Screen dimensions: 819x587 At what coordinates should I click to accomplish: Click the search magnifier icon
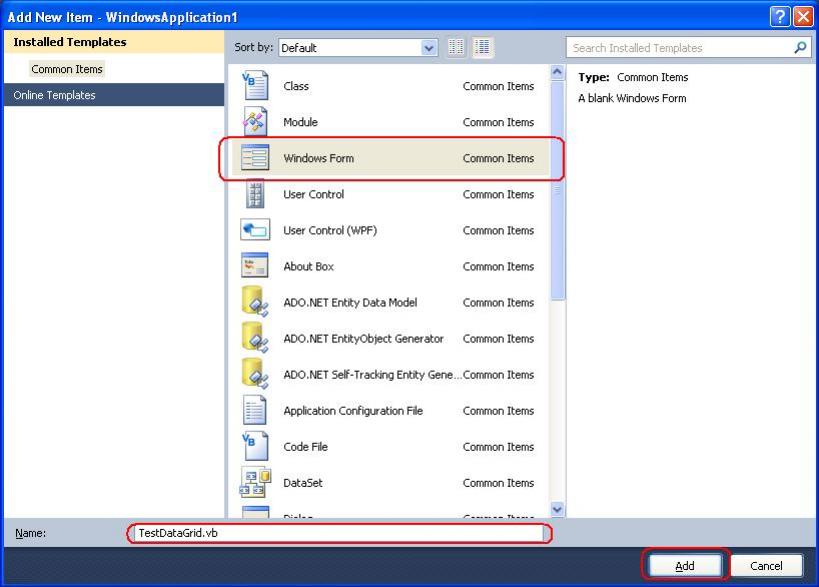point(798,47)
